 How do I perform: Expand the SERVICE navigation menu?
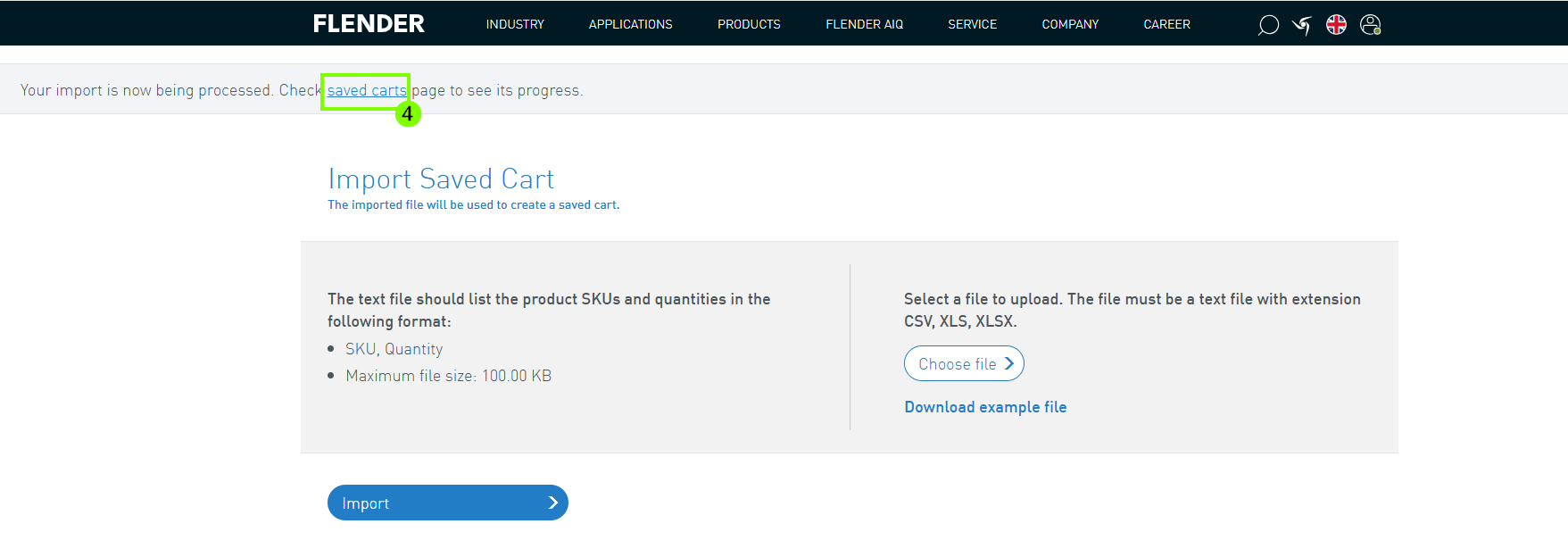[972, 24]
